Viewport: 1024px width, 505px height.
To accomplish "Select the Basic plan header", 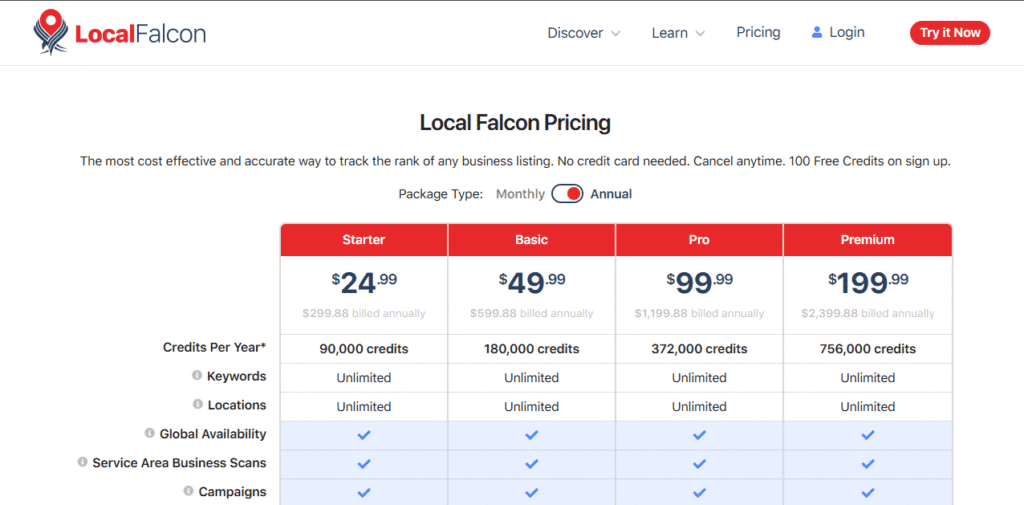I will click(532, 240).
